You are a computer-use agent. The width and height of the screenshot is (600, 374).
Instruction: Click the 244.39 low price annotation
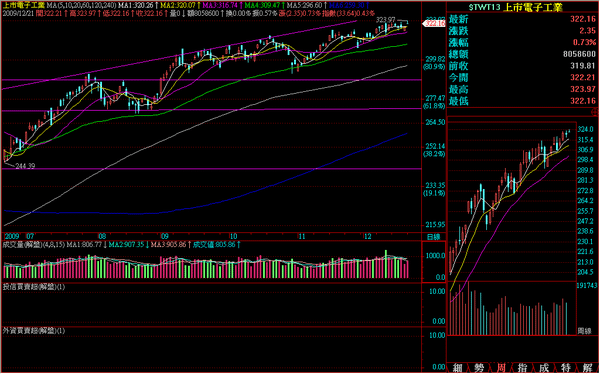pyautogui.click(x=25, y=166)
